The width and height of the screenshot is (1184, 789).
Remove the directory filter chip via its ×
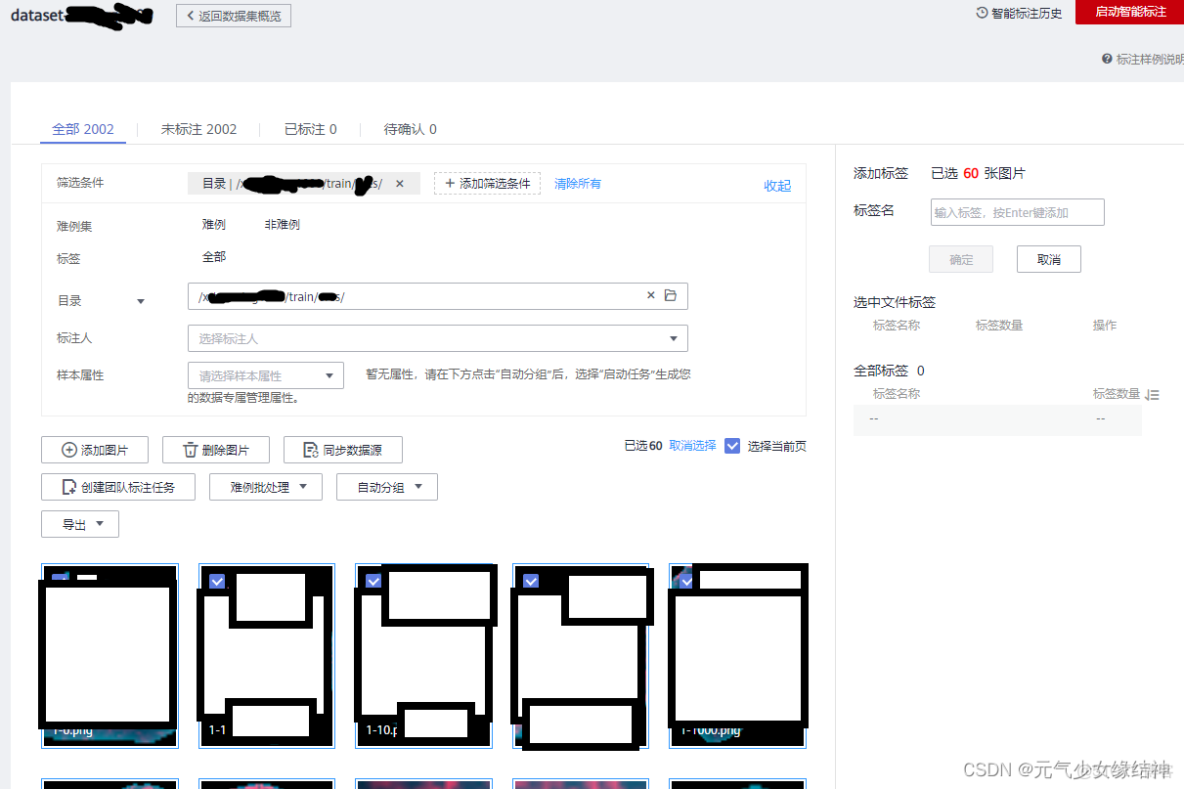pyautogui.click(x=400, y=183)
